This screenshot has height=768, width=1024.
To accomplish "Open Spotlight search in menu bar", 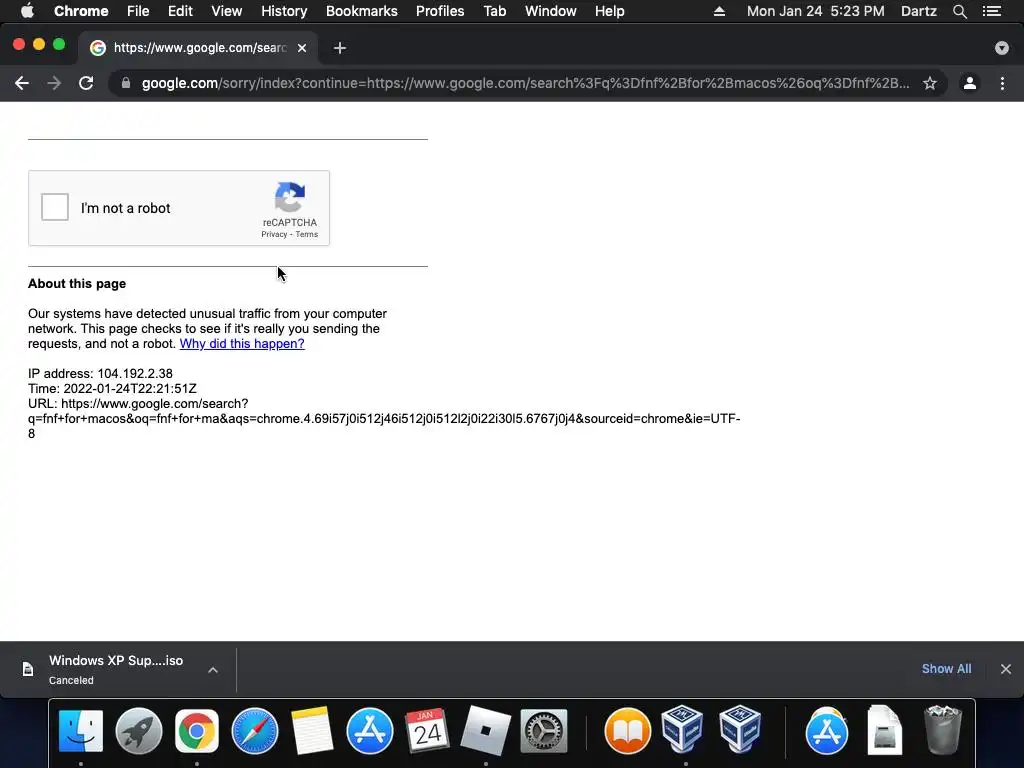I will (x=959, y=11).
